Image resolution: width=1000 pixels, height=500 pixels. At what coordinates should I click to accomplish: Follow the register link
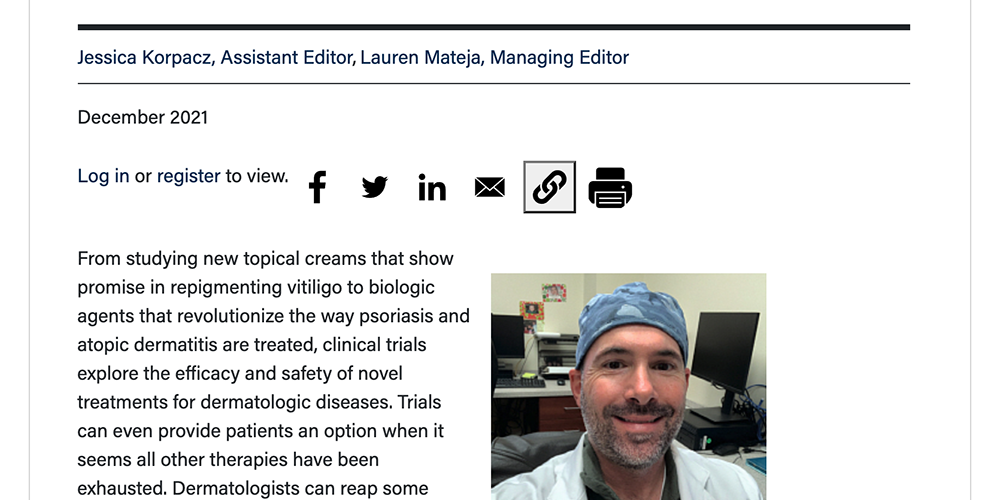pos(188,176)
